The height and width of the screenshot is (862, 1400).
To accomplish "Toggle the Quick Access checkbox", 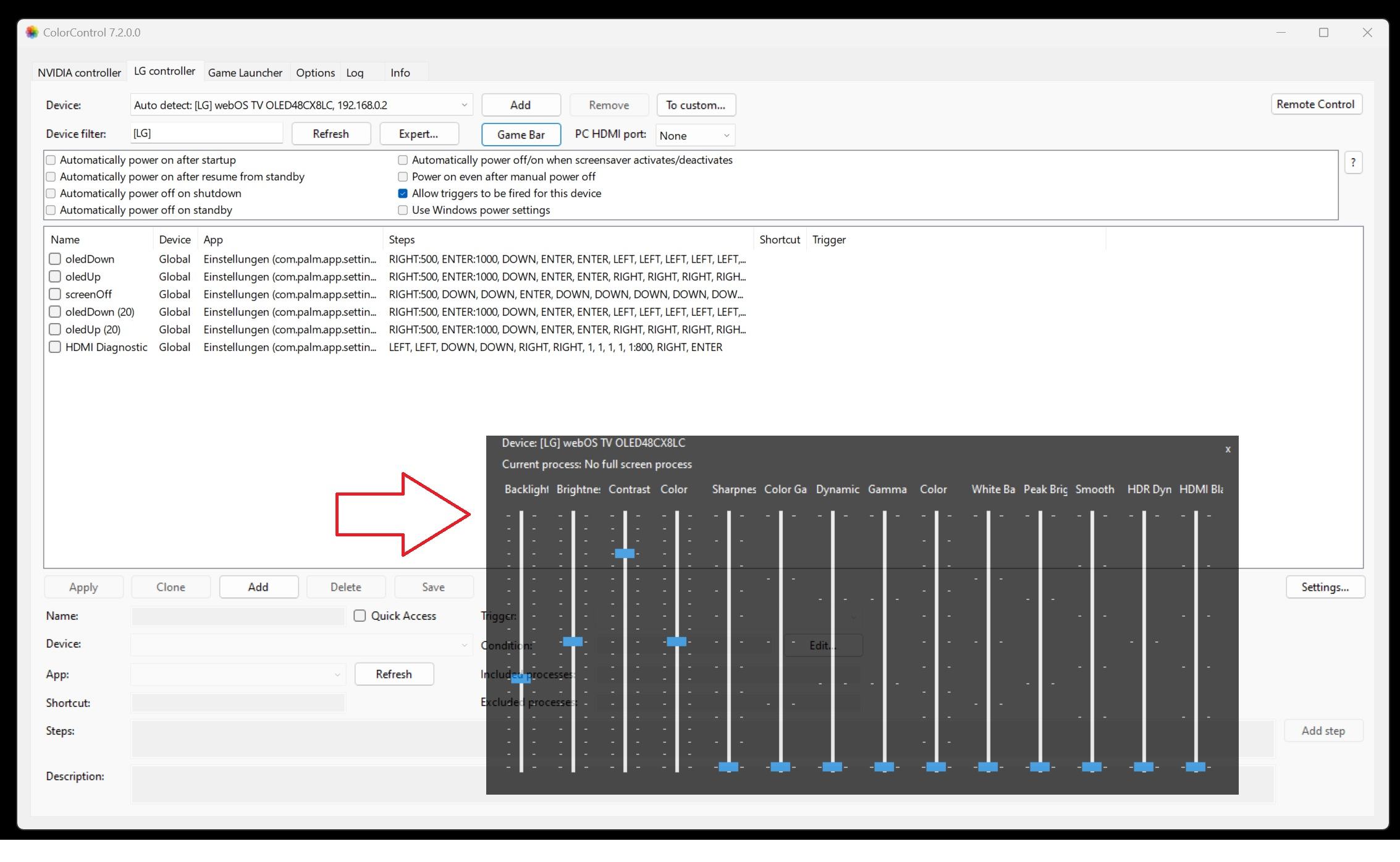I will pos(360,615).
